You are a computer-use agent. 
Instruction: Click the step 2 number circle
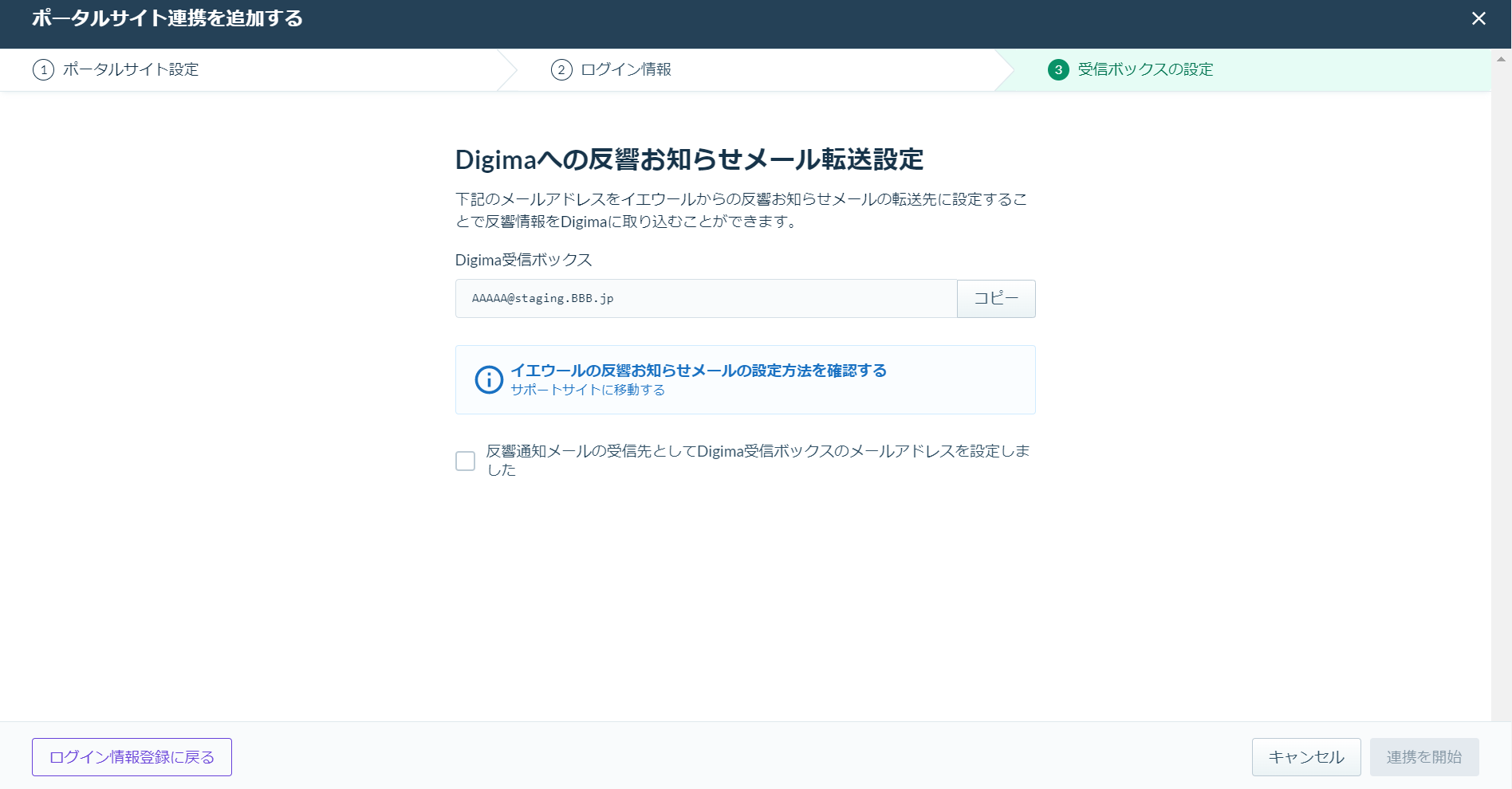coord(561,70)
